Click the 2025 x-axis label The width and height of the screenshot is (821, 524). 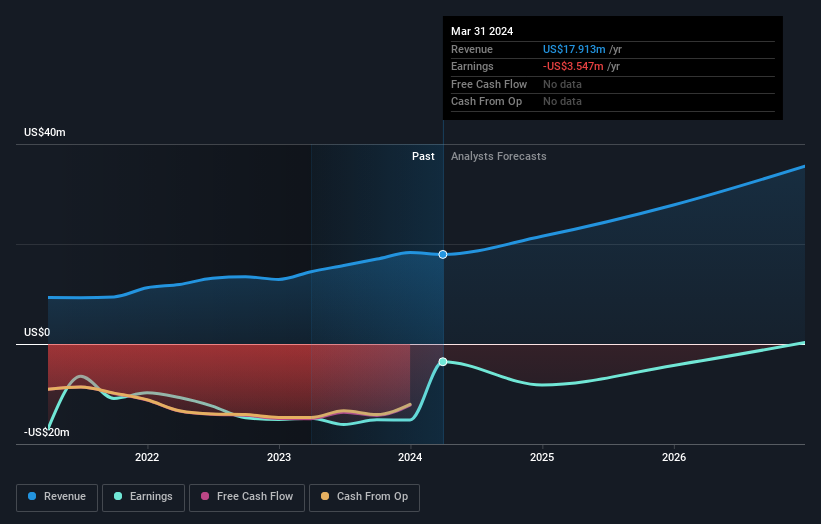(542, 457)
